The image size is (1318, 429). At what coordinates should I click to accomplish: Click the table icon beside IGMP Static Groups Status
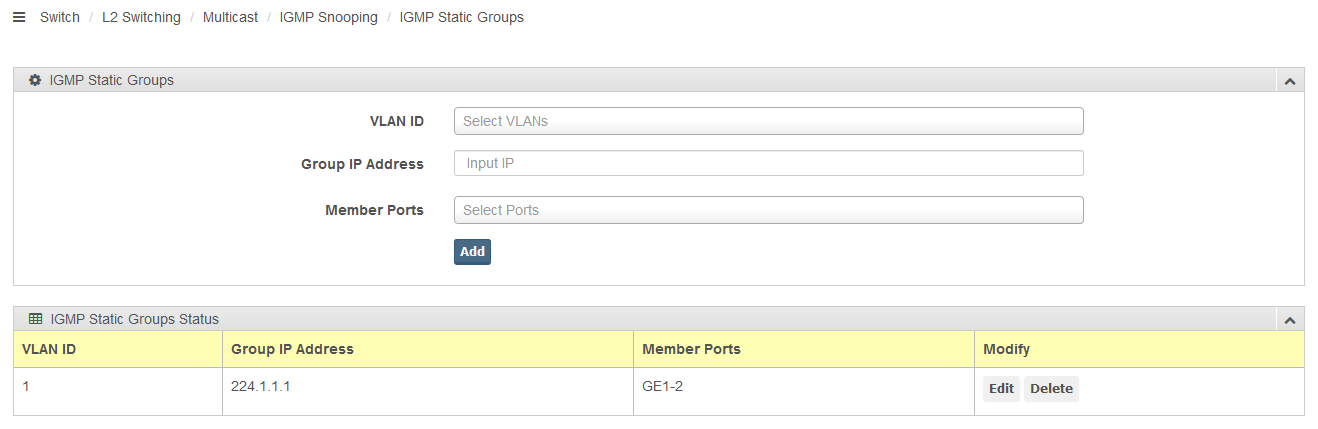coord(35,319)
